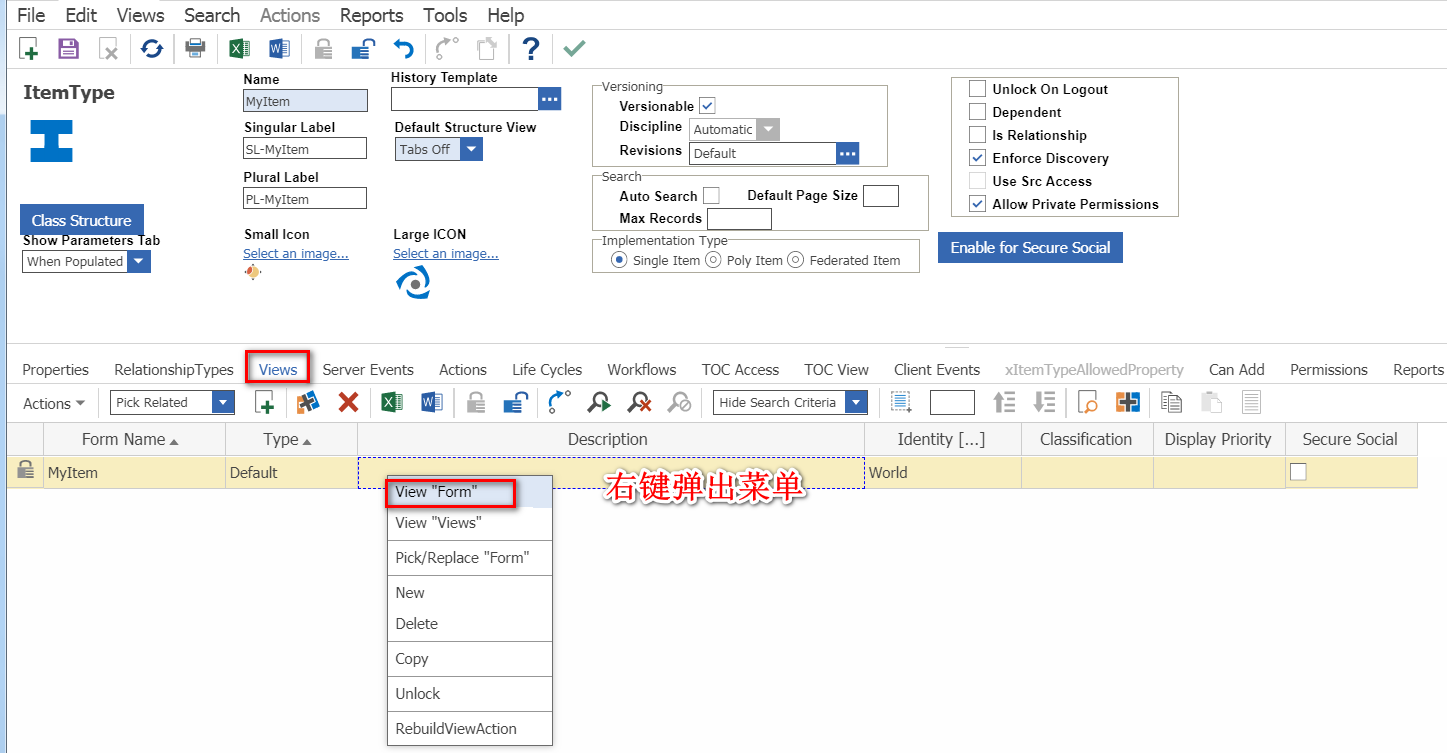Unlock related item in Views toolbar
This screenshot has height=753, width=1447.
click(x=516, y=403)
